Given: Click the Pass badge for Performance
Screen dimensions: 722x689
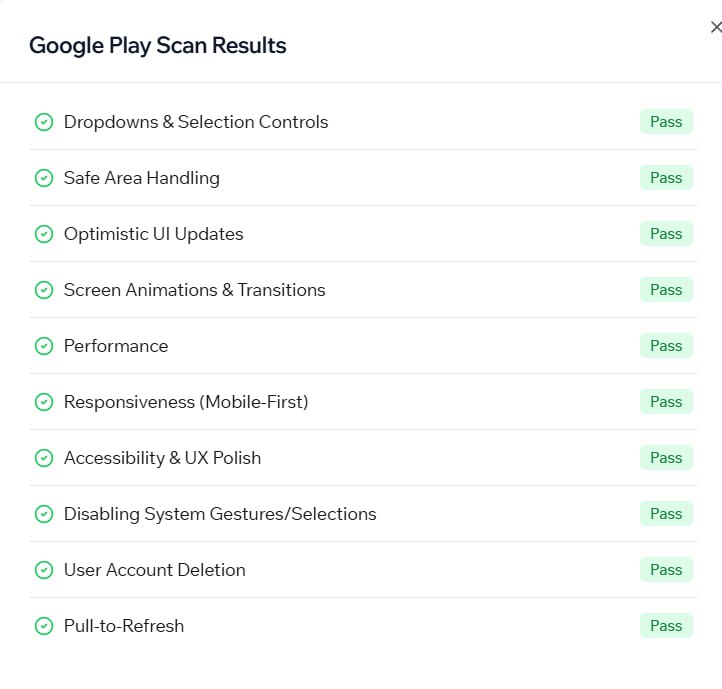Looking at the screenshot, I should point(666,346).
